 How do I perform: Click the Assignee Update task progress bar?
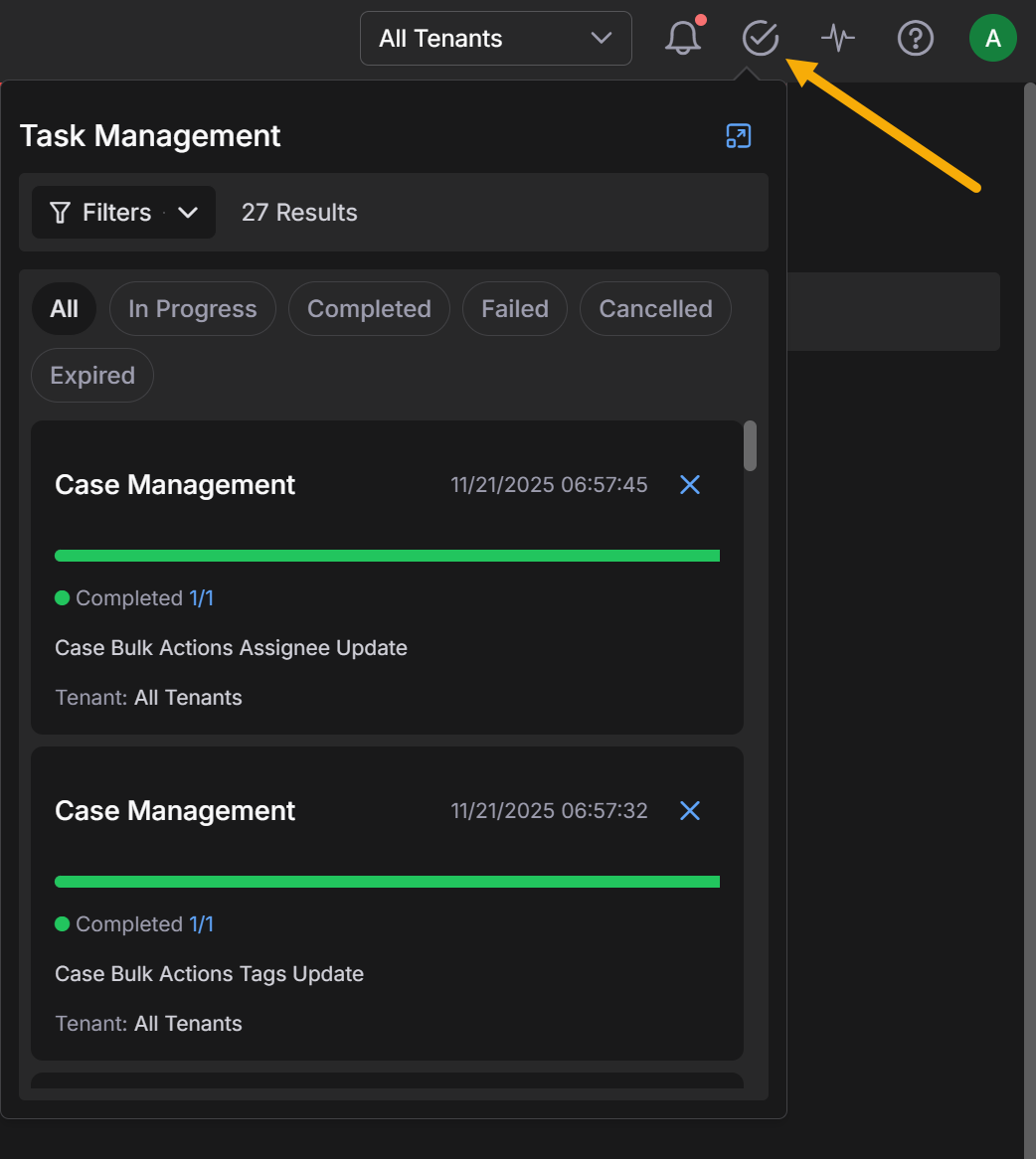[x=387, y=556]
